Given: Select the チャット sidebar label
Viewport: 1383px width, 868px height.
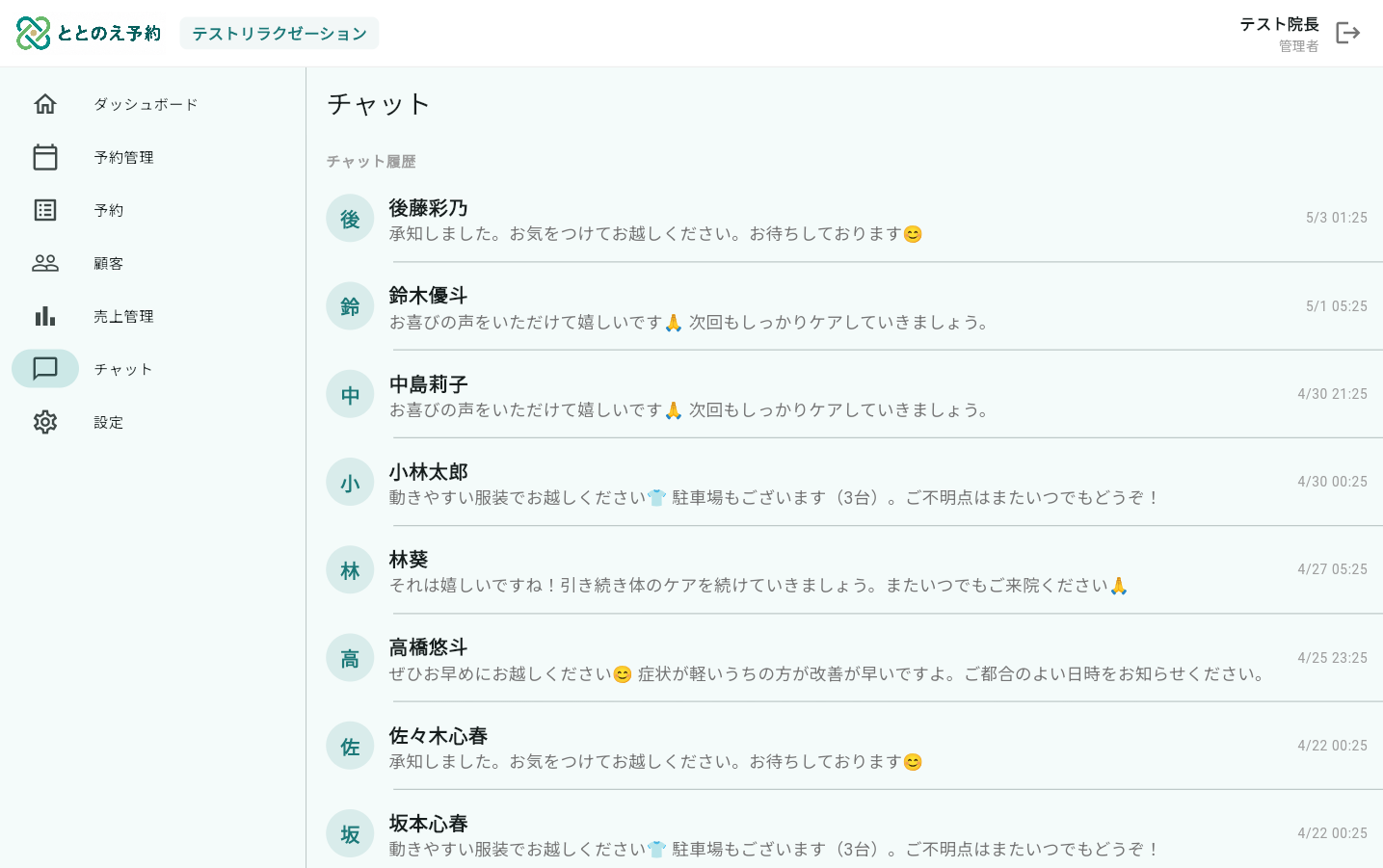Looking at the screenshot, I should (x=122, y=369).
